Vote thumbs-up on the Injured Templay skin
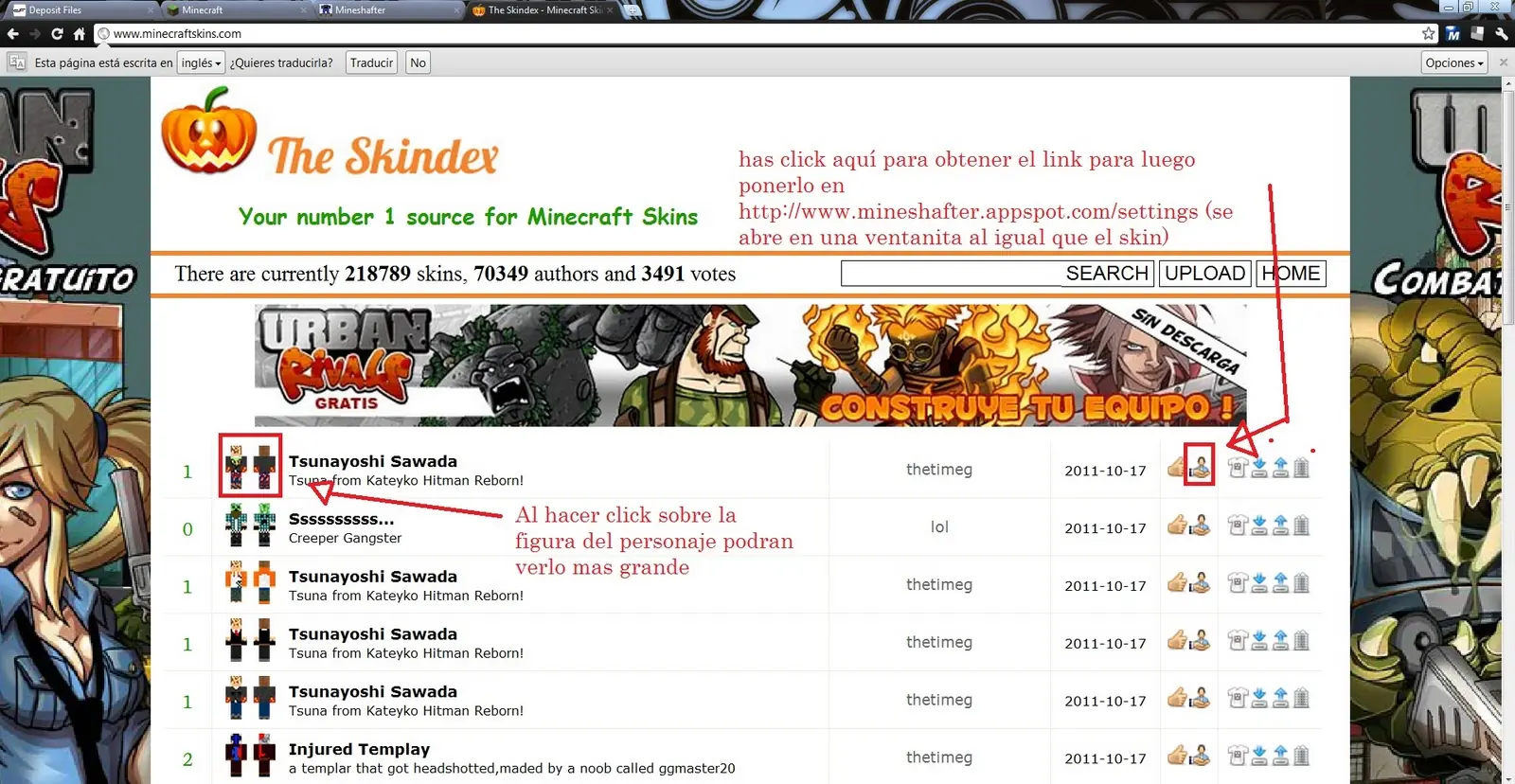The width and height of the screenshot is (1515, 784). tap(1177, 755)
